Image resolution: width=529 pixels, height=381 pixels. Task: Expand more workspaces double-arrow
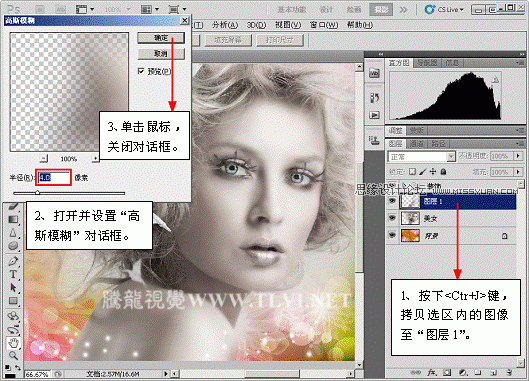(403, 9)
